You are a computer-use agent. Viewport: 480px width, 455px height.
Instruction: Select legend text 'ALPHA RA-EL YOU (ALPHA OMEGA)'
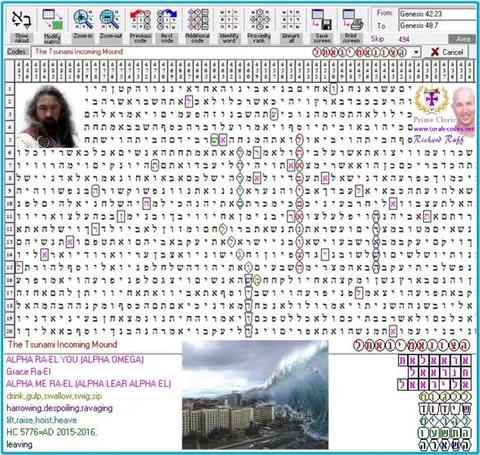tap(75, 360)
